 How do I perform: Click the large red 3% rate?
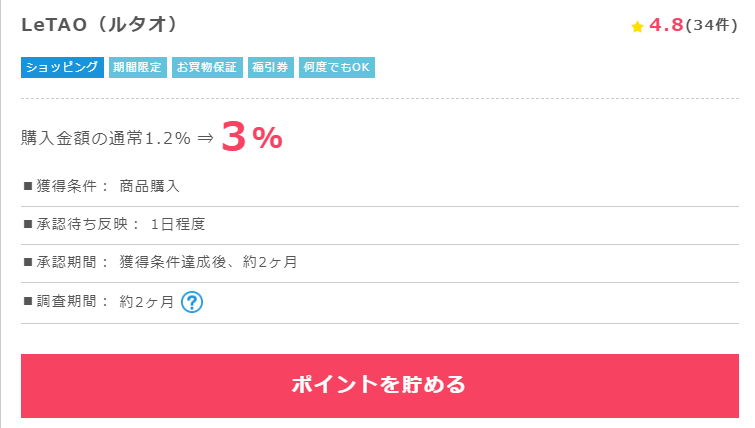252,137
